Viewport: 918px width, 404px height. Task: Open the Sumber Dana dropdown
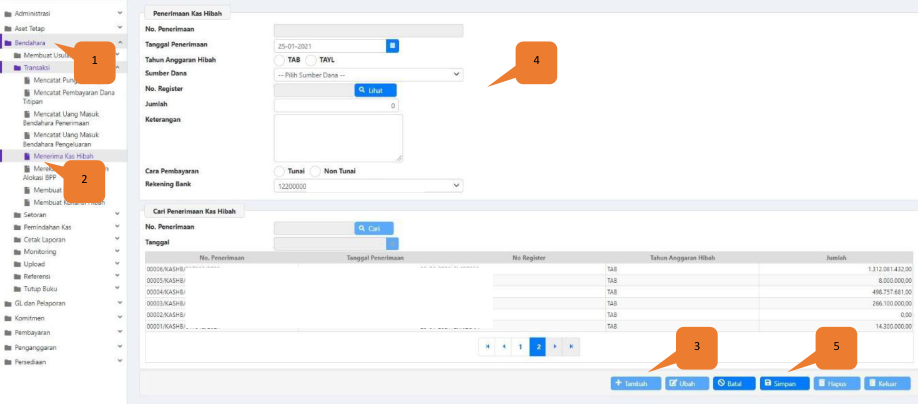(368, 75)
